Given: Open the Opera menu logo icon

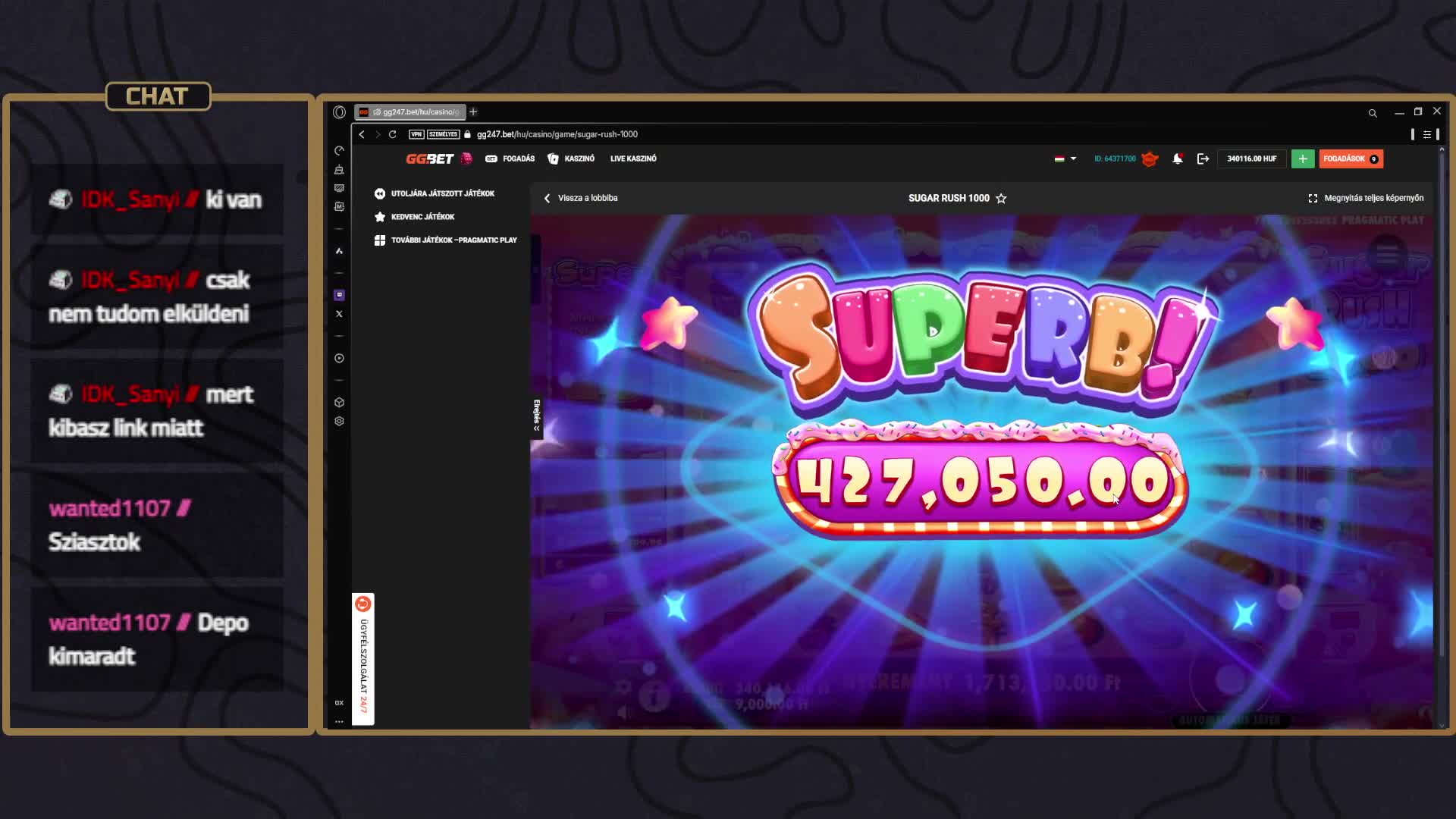Looking at the screenshot, I should point(339,112).
